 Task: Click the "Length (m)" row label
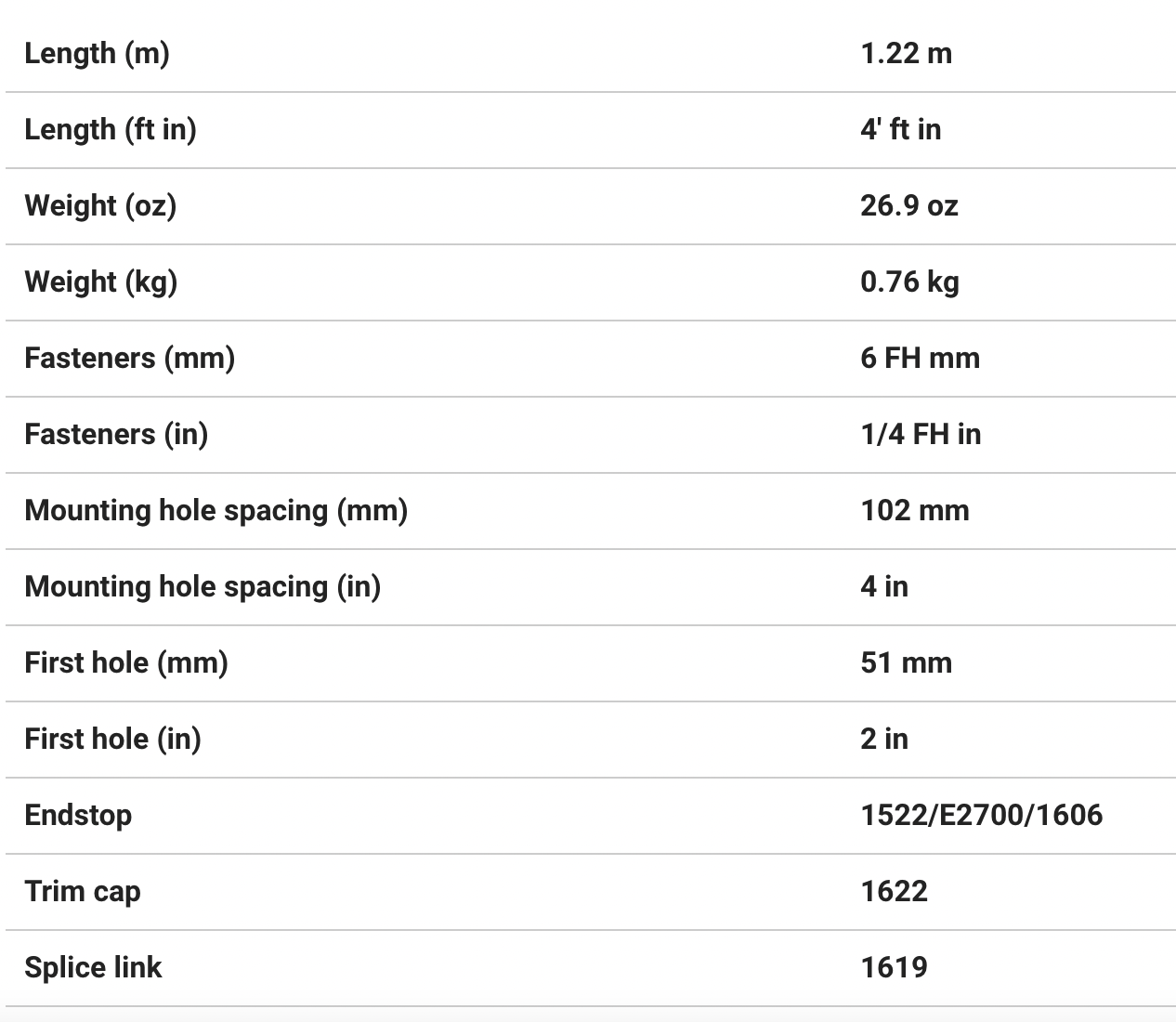tap(97, 54)
